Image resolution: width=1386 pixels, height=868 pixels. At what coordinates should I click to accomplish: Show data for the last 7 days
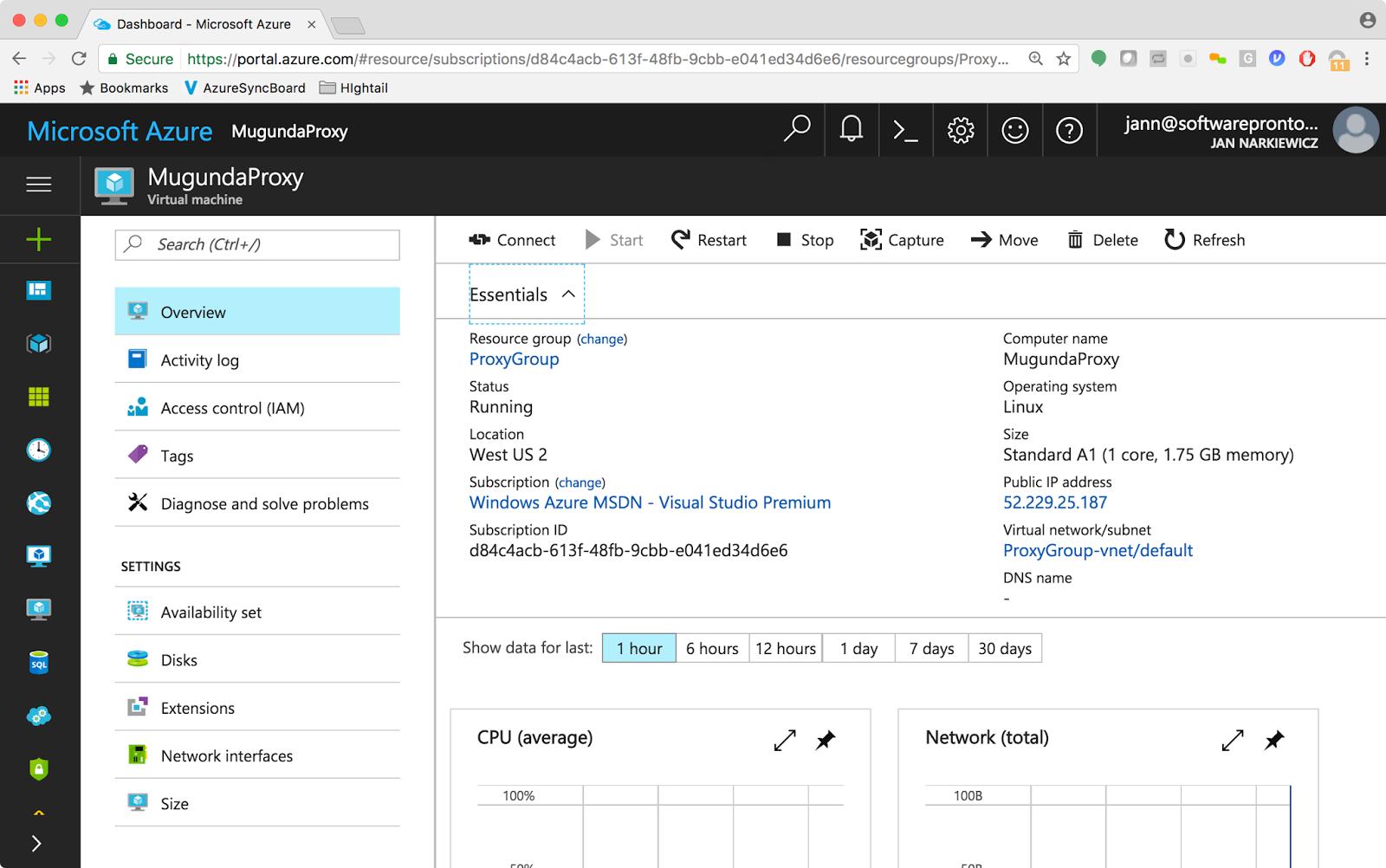point(930,648)
